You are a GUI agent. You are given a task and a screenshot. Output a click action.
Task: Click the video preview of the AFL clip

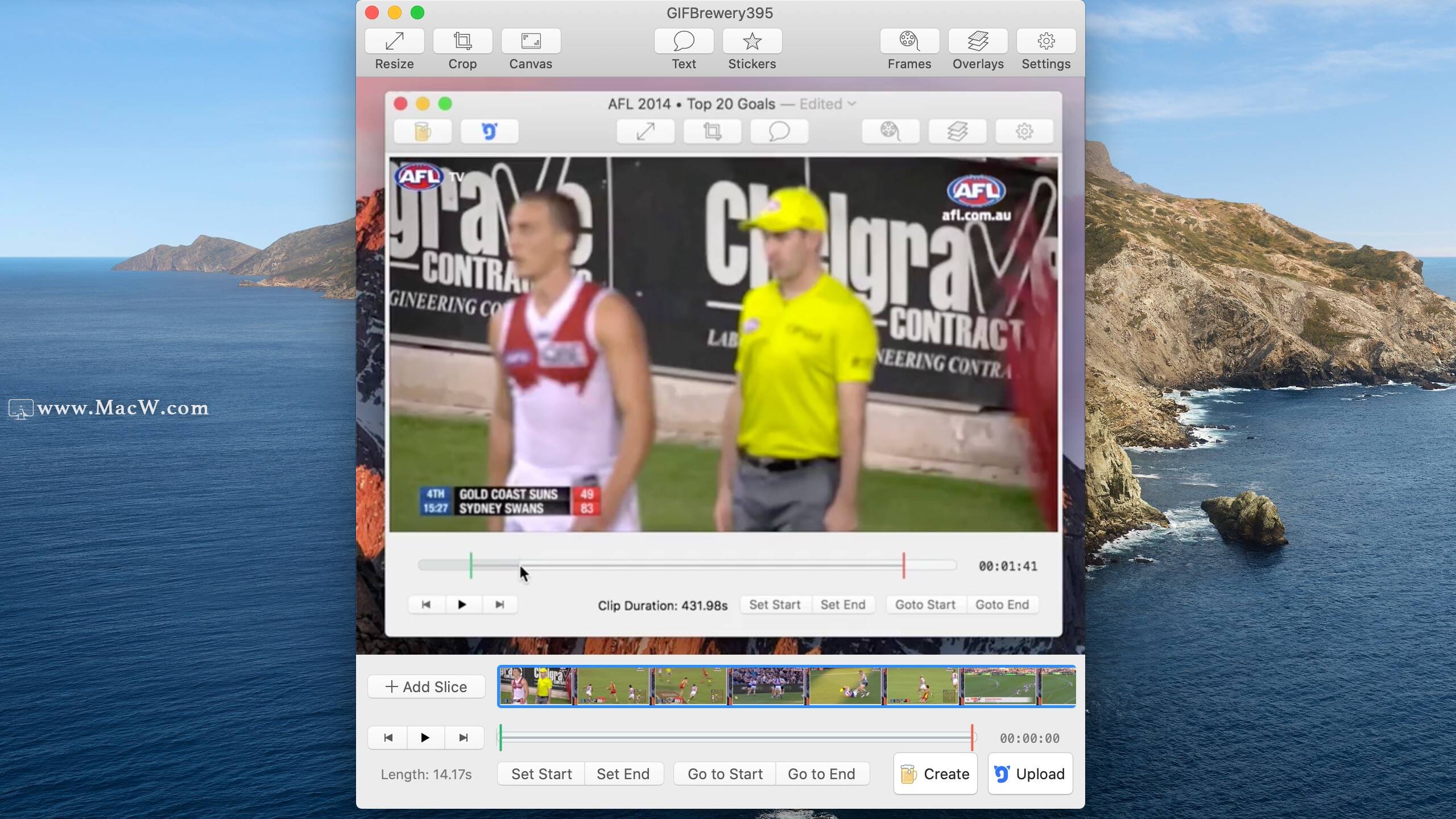pyautogui.click(x=723, y=345)
